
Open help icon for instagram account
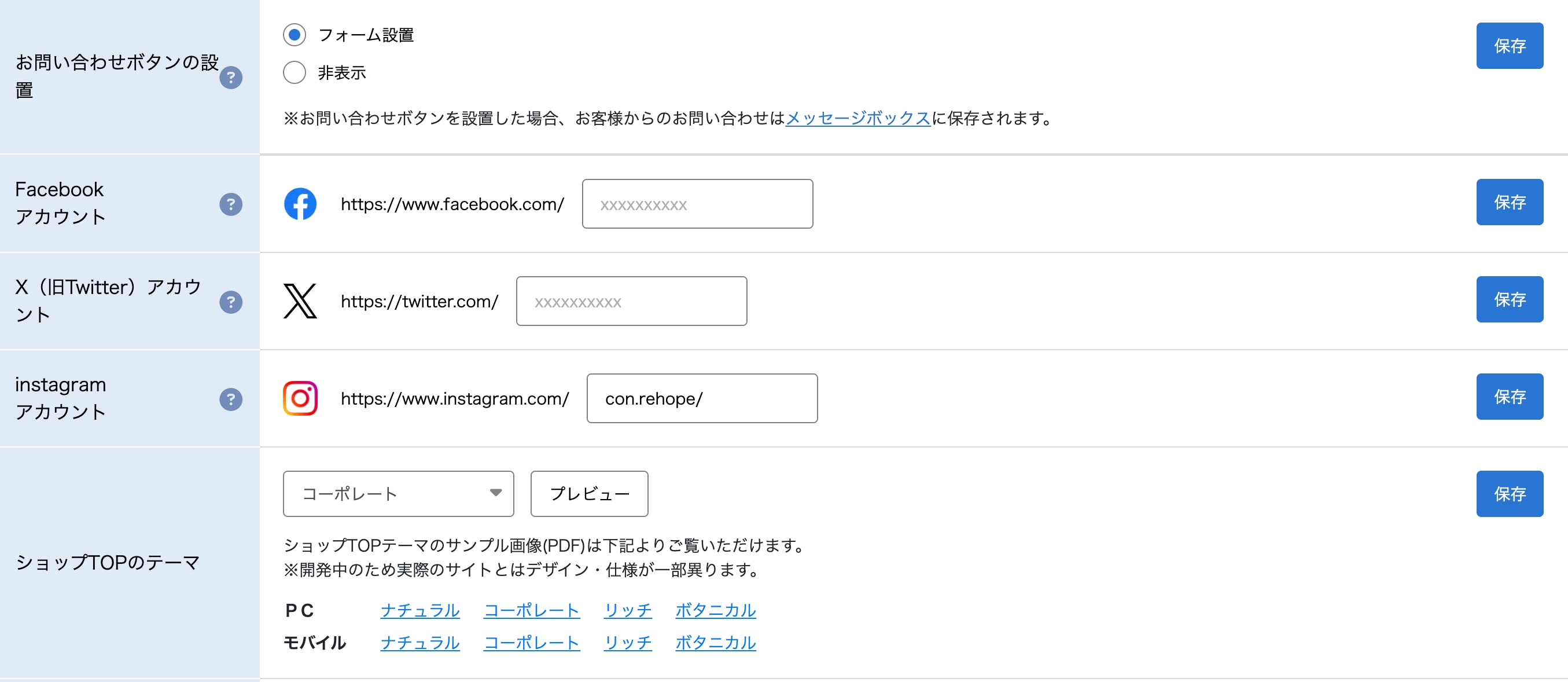[x=231, y=399]
